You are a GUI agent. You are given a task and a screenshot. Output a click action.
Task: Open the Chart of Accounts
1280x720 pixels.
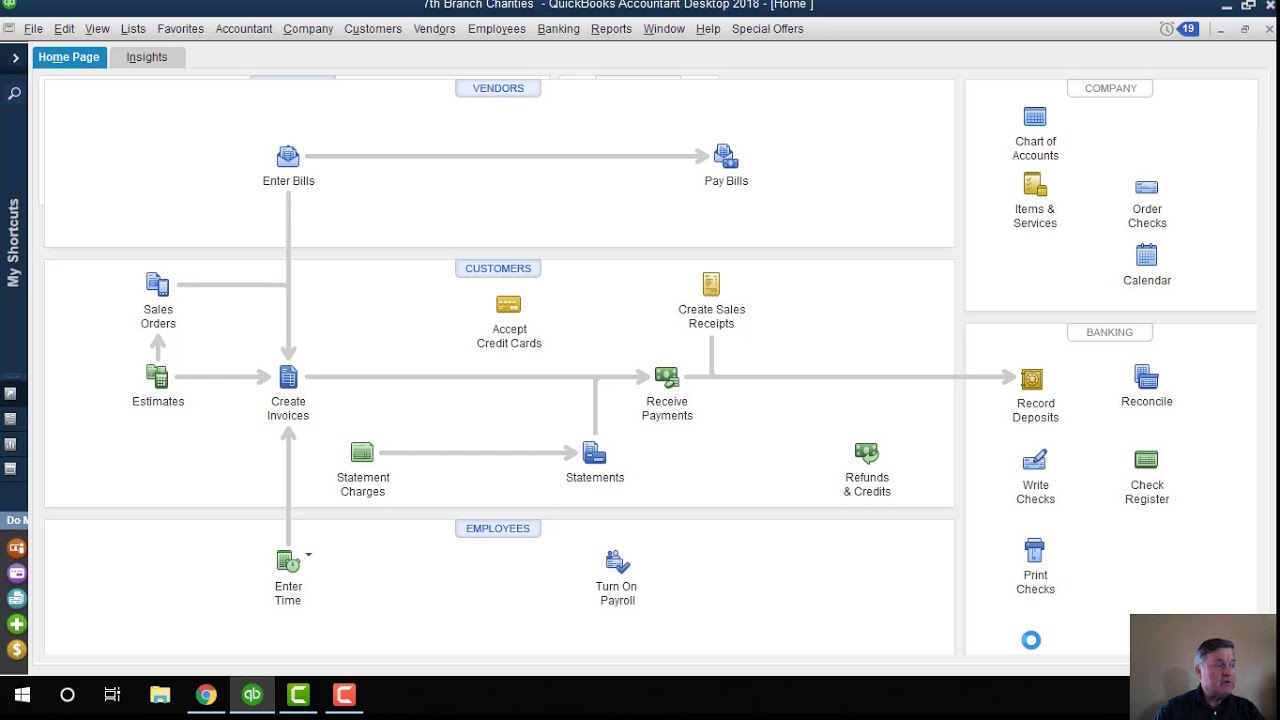click(1035, 117)
